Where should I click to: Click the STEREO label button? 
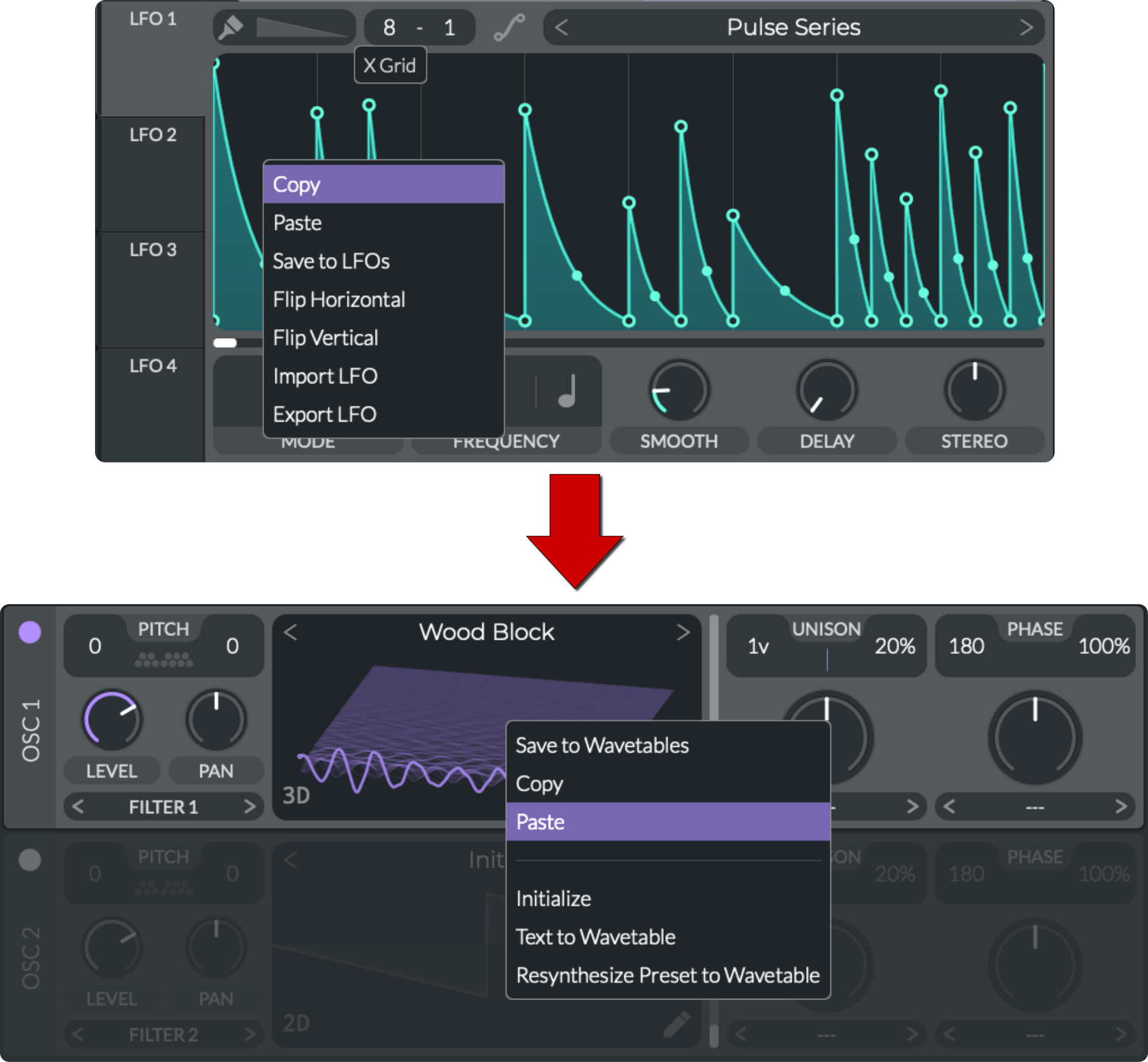(975, 441)
